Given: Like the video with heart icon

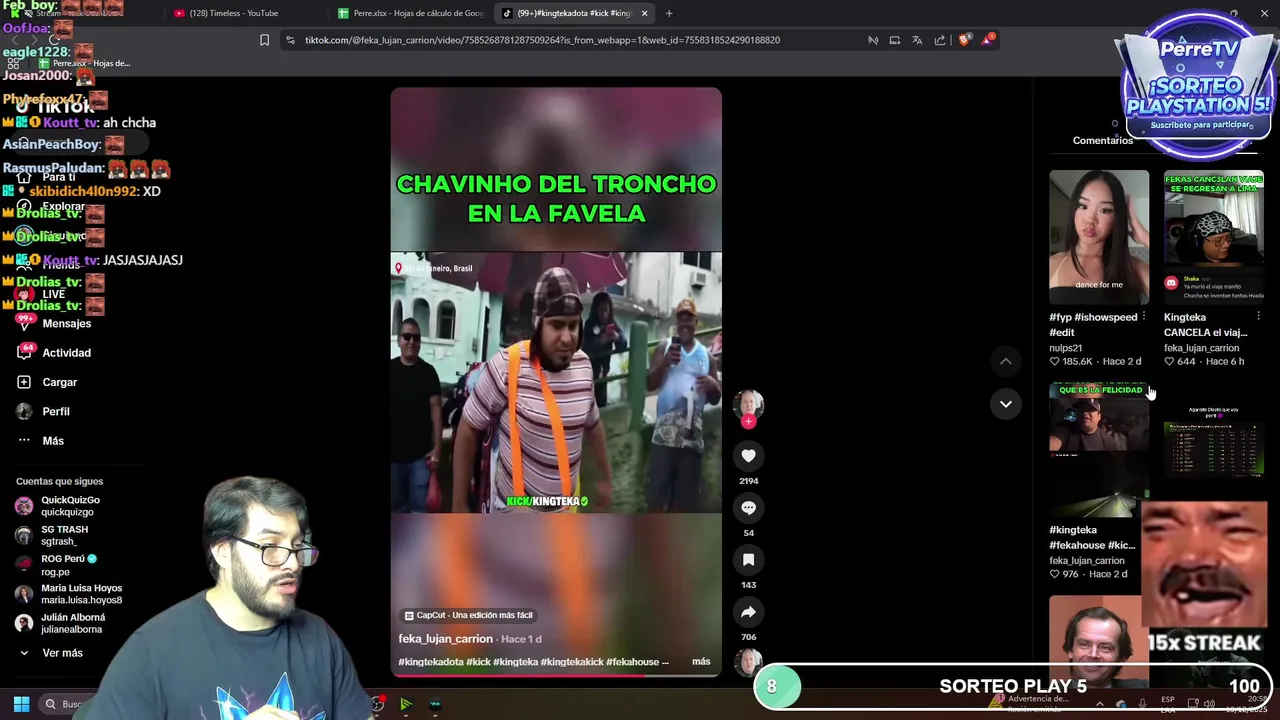Looking at the screenshot, I should tap(748, 456).
